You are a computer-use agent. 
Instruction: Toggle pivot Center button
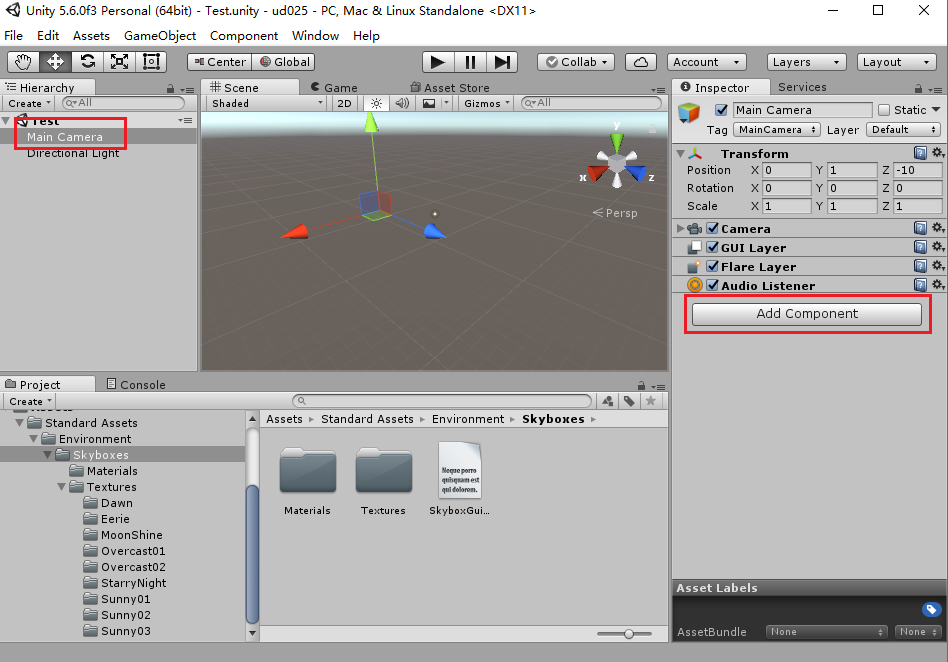219,62
